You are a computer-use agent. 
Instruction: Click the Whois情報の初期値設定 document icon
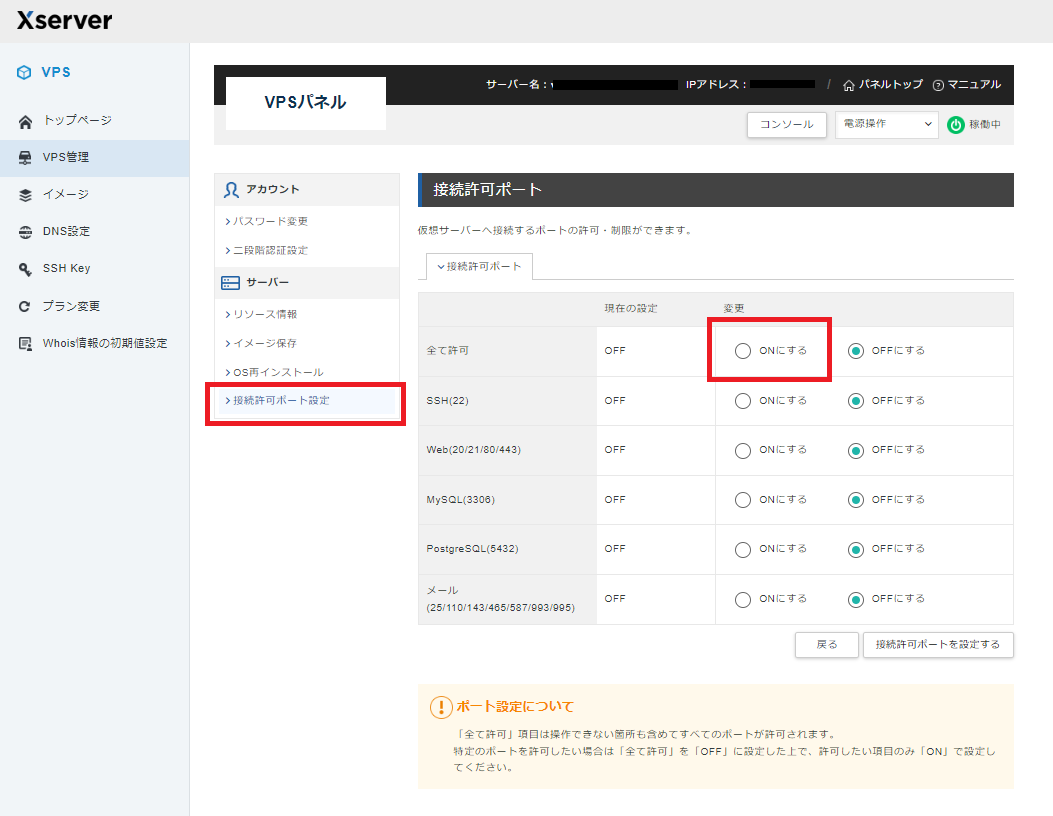point(26,343)
